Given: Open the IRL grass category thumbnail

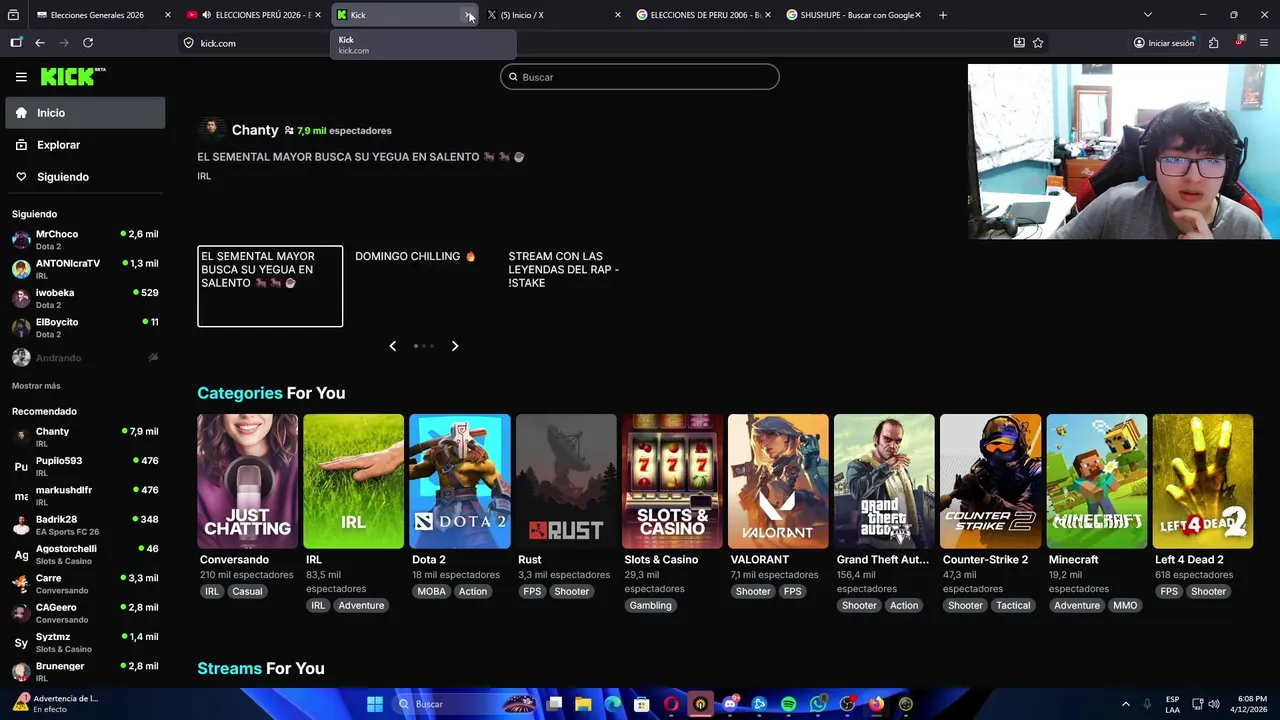Looking at the screenshot, I should tap(353, 481).
